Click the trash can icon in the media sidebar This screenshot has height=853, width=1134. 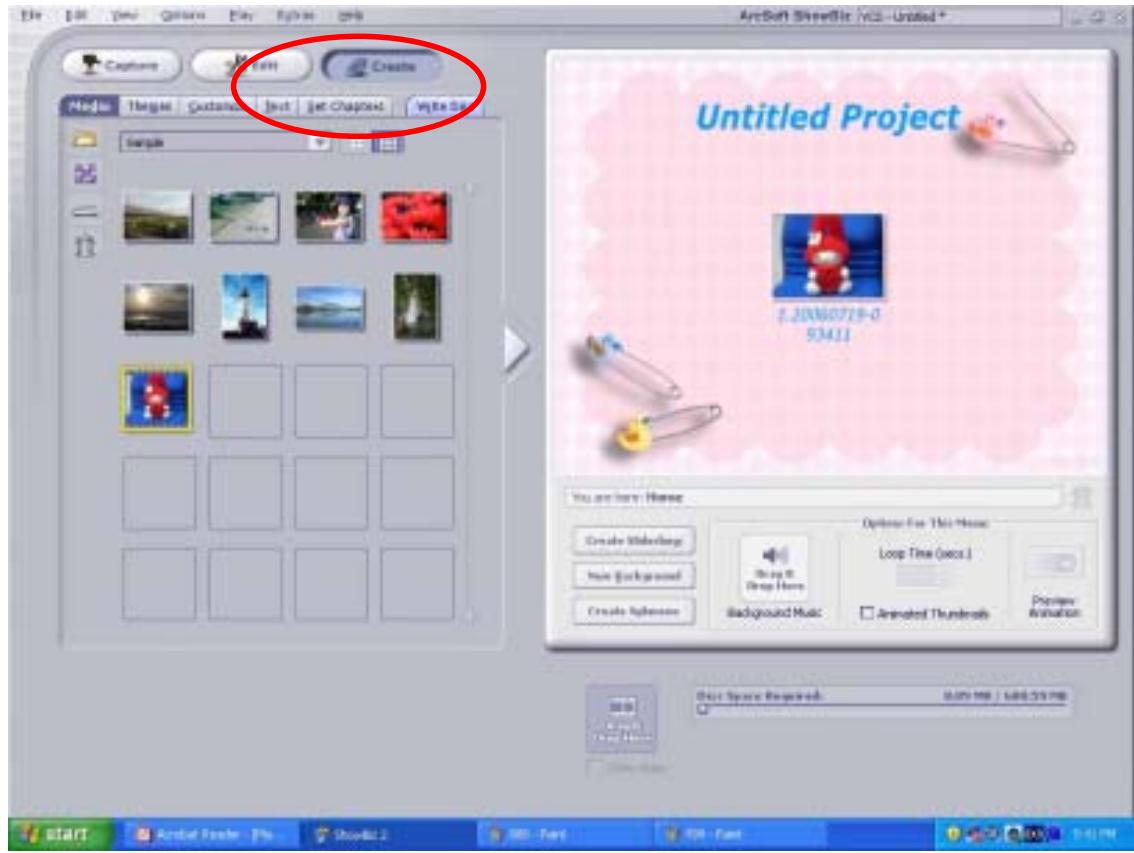[x=84, y=243]
